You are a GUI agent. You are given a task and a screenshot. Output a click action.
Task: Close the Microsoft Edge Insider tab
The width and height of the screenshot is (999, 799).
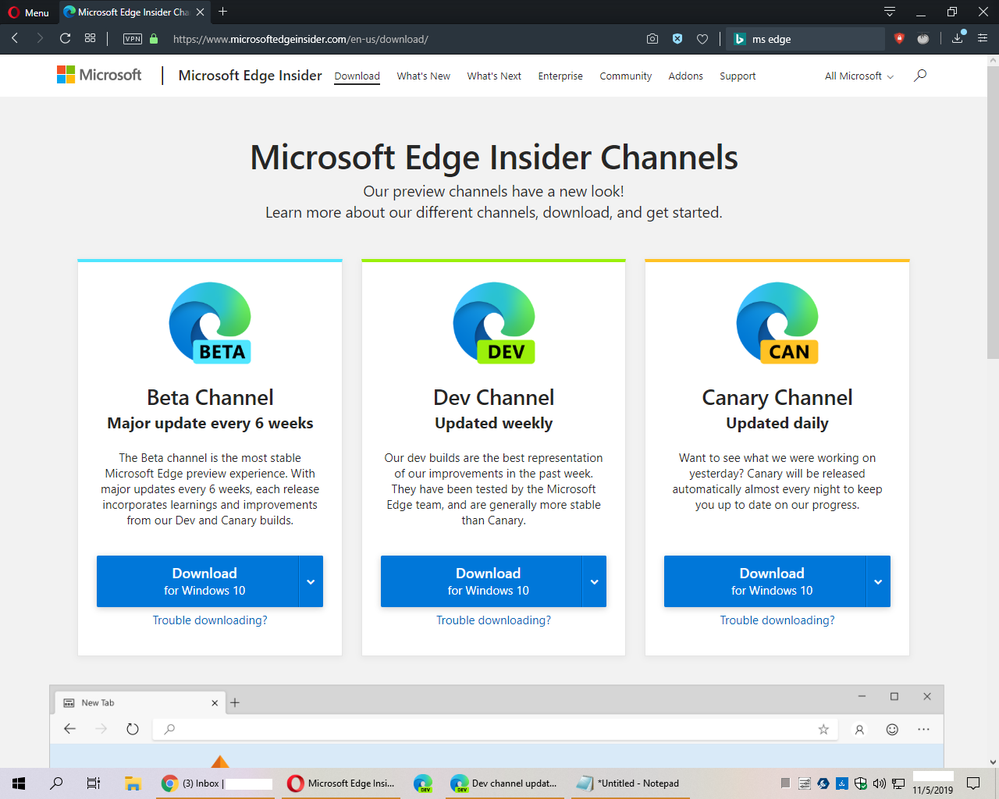pos(200,12)
